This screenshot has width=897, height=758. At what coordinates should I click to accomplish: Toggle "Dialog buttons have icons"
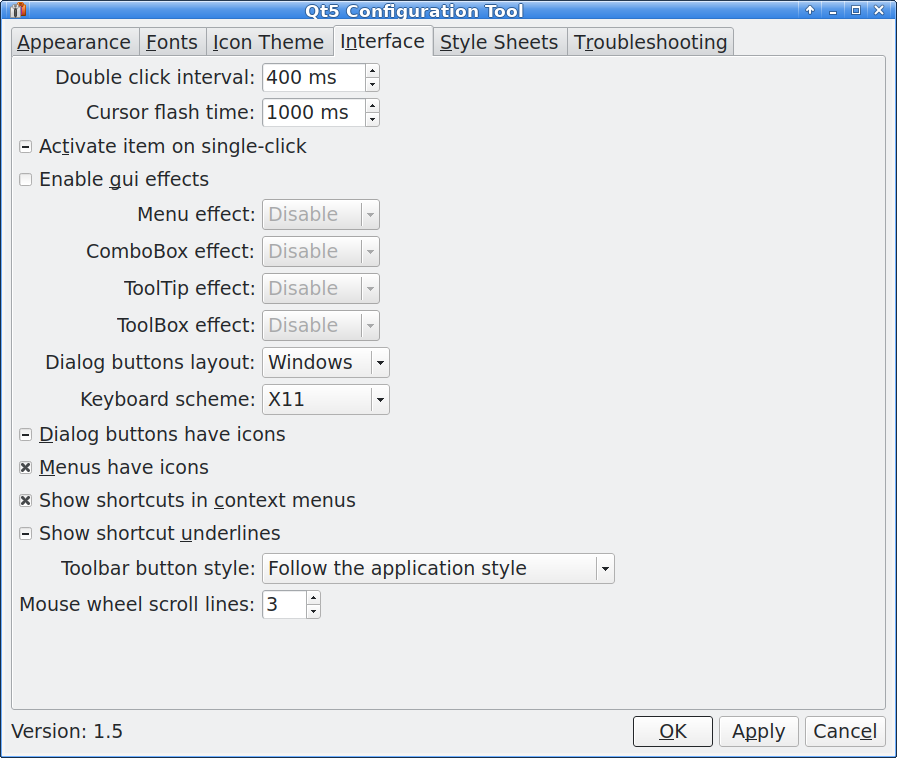tap(24, 434)
